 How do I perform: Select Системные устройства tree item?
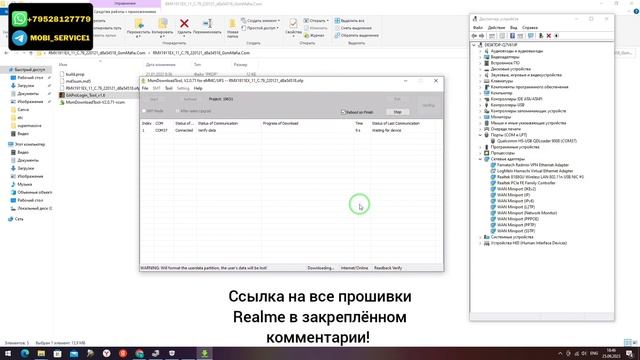click(x=512, y=237)
